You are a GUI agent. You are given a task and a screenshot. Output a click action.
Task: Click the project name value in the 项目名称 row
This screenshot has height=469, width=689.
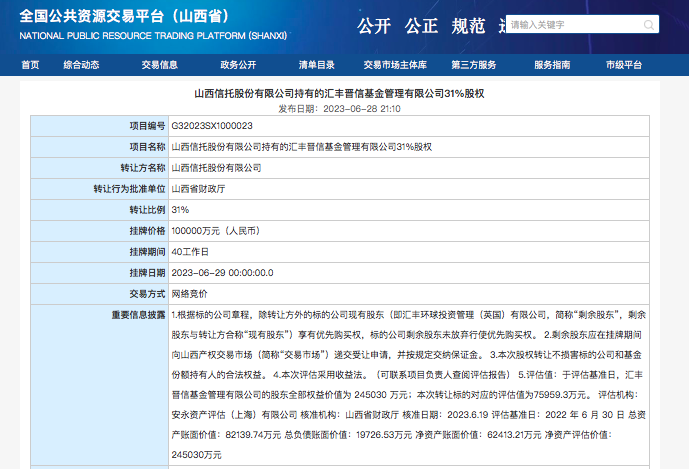(301, 147)
